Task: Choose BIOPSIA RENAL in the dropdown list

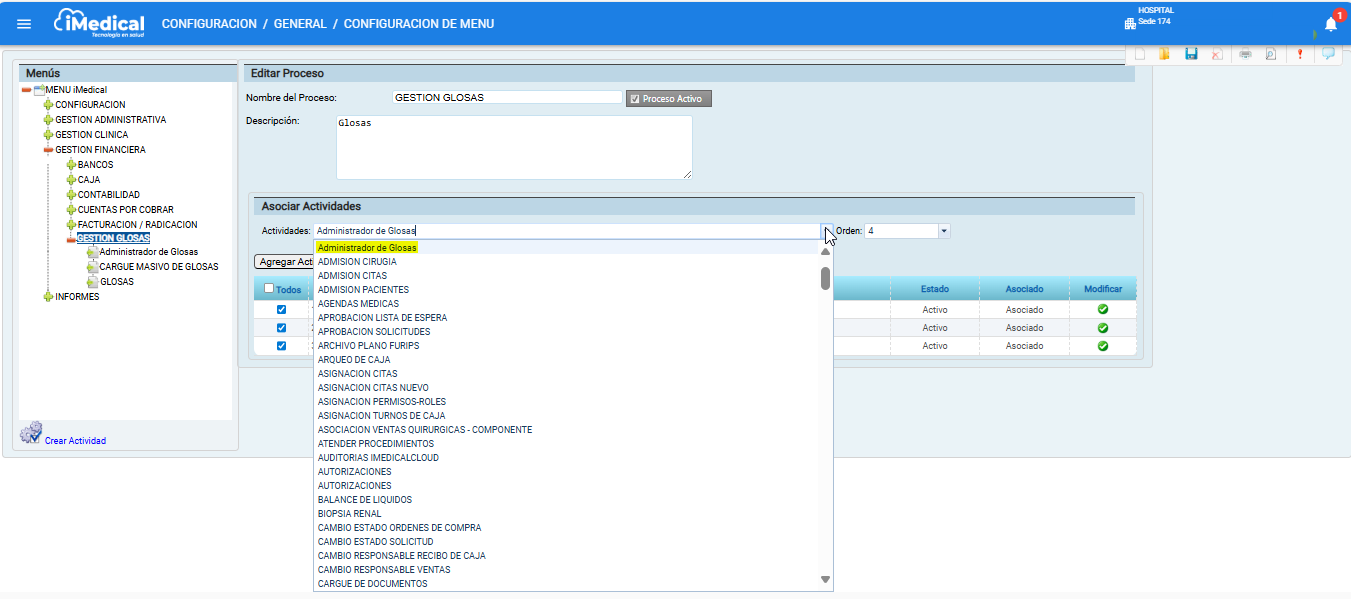Action: 349,514
